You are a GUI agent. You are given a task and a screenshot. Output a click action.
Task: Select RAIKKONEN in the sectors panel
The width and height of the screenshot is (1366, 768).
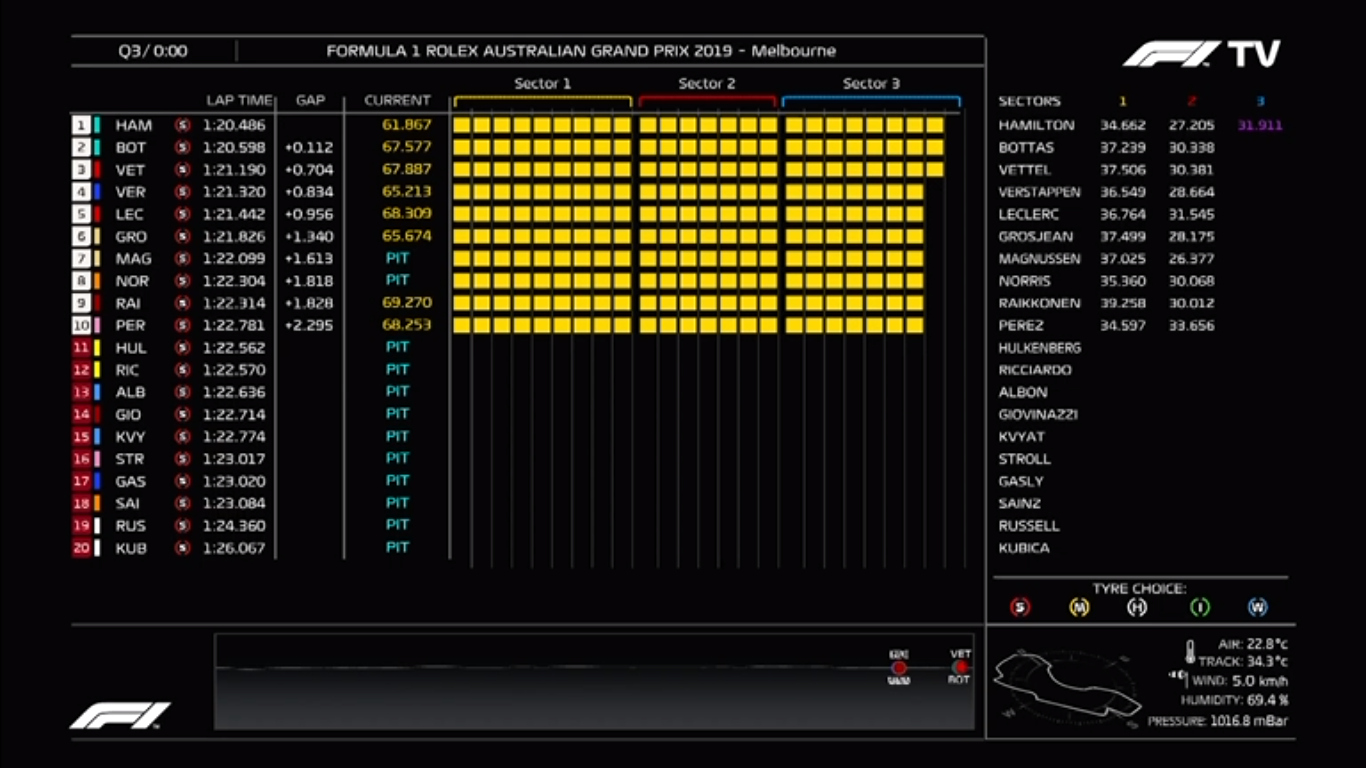1039,303
